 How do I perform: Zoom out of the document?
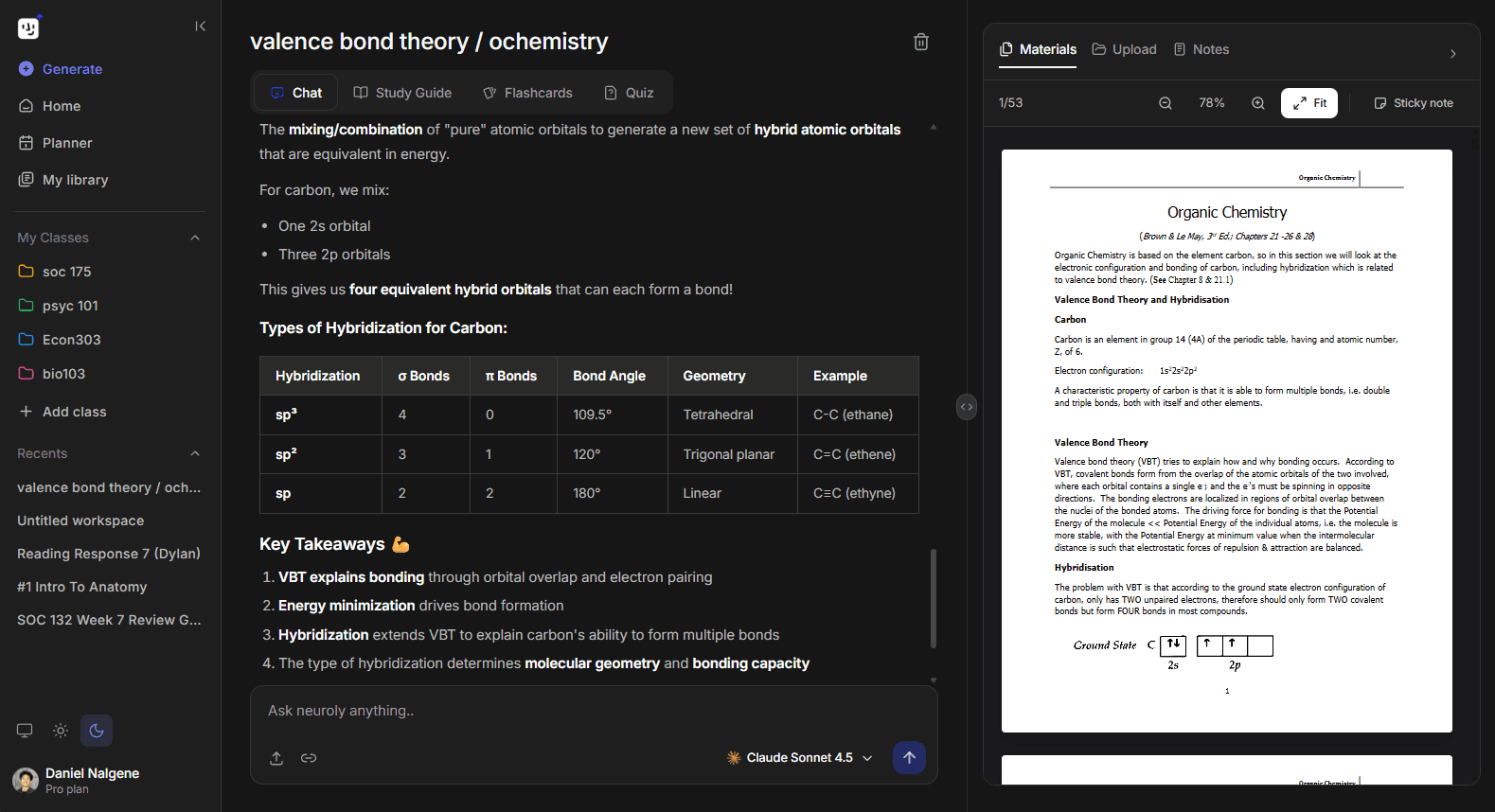[1166, 103]
